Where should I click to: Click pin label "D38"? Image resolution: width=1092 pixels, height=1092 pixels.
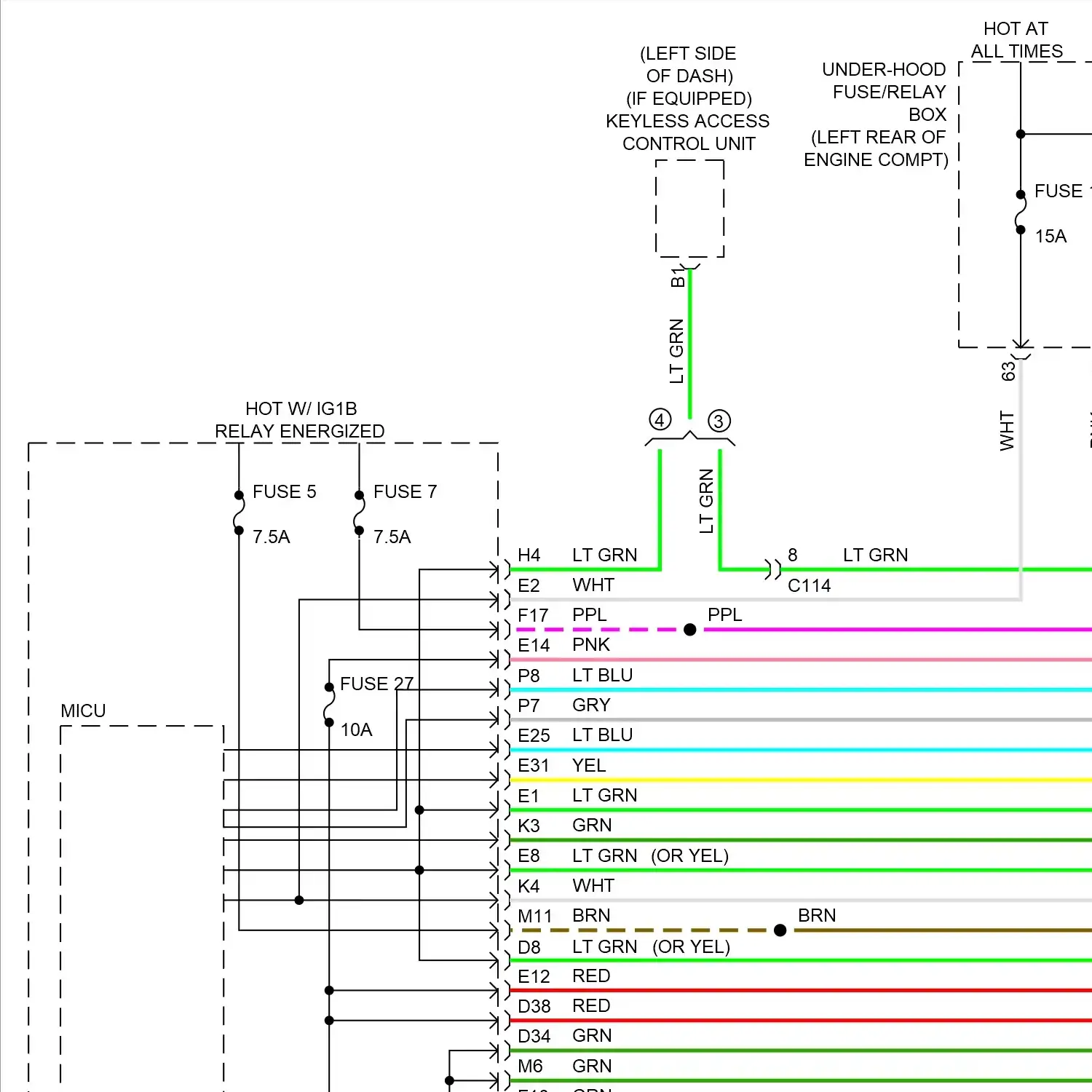534,1007
